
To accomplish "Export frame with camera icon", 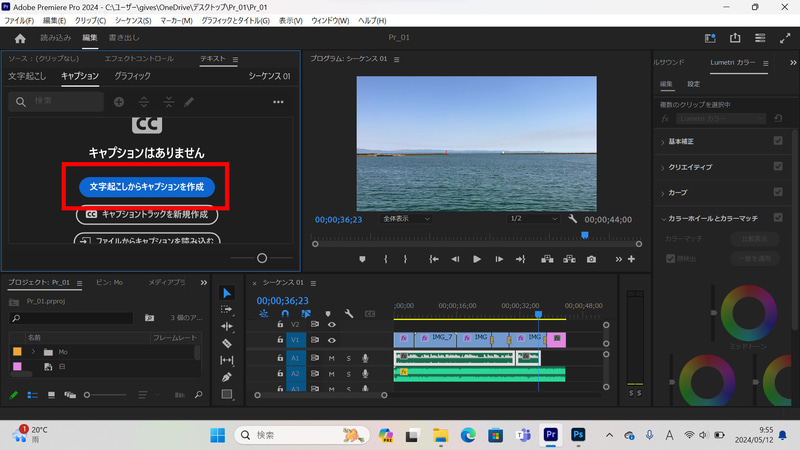I will tap(591, 259).
